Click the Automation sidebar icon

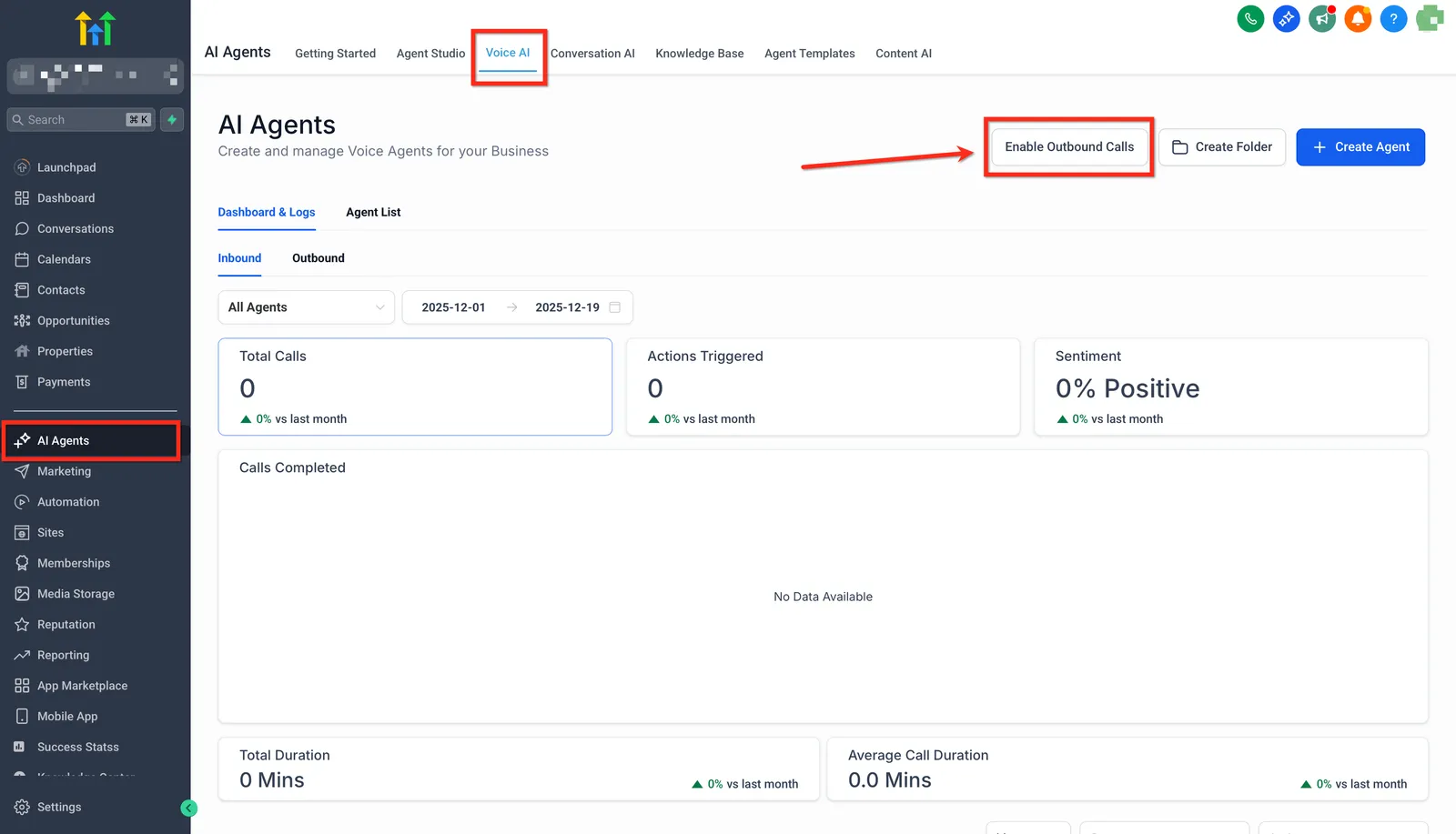coord(22,502)
